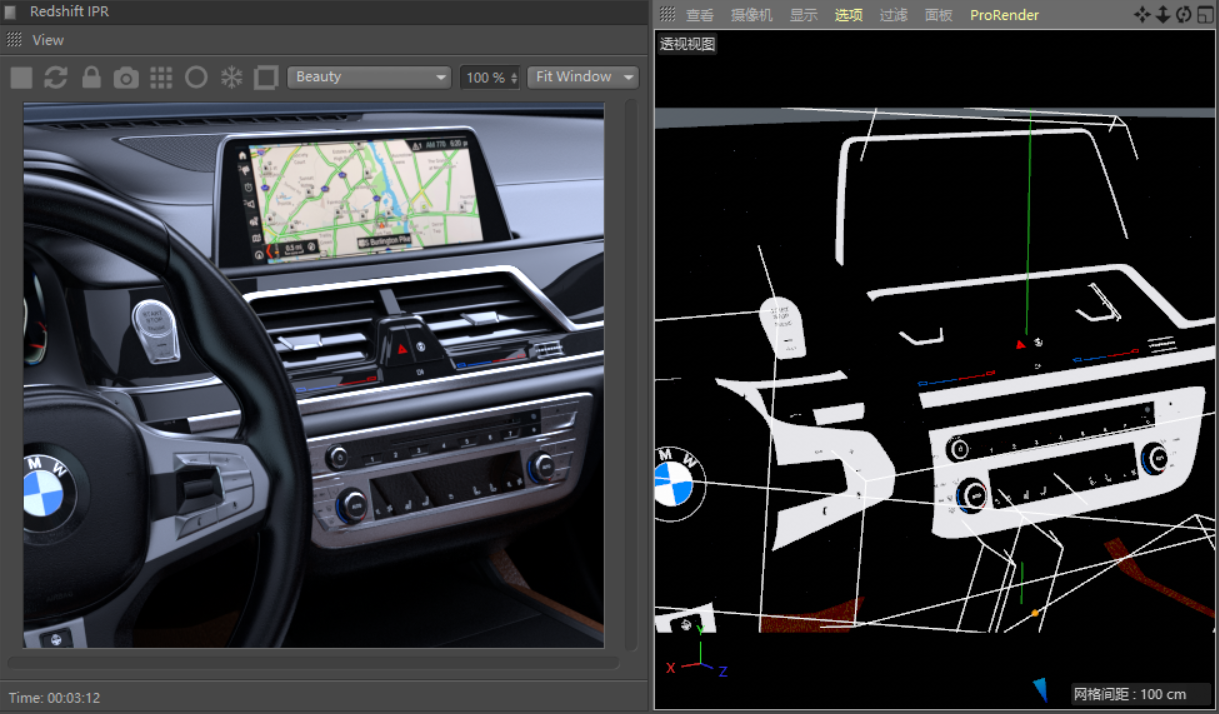Click the viewport rotate icon in the corner
This screenshot has width=1219, height=714.
tap(1185, 14)
